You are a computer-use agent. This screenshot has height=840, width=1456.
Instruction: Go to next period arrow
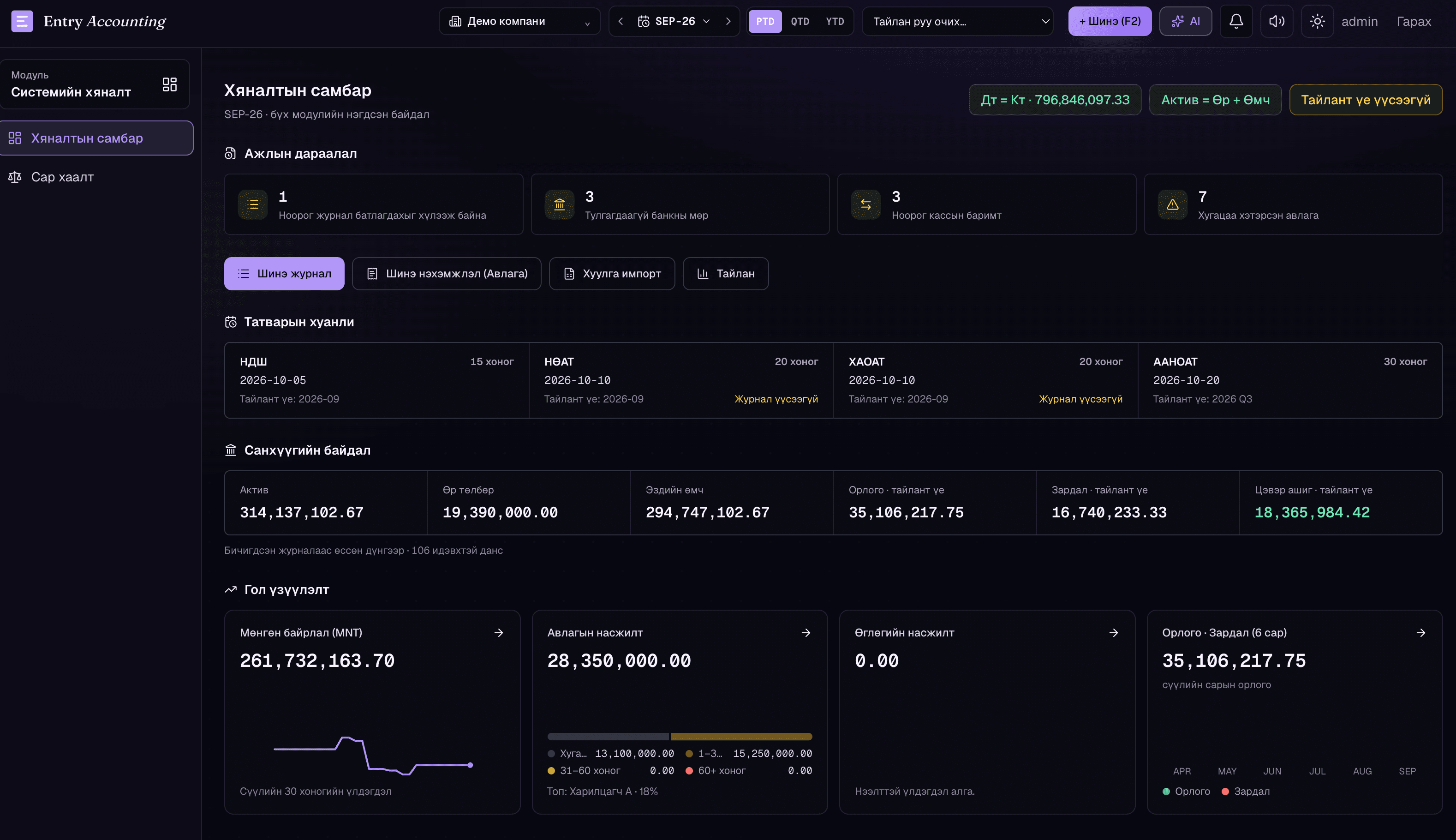728,21
